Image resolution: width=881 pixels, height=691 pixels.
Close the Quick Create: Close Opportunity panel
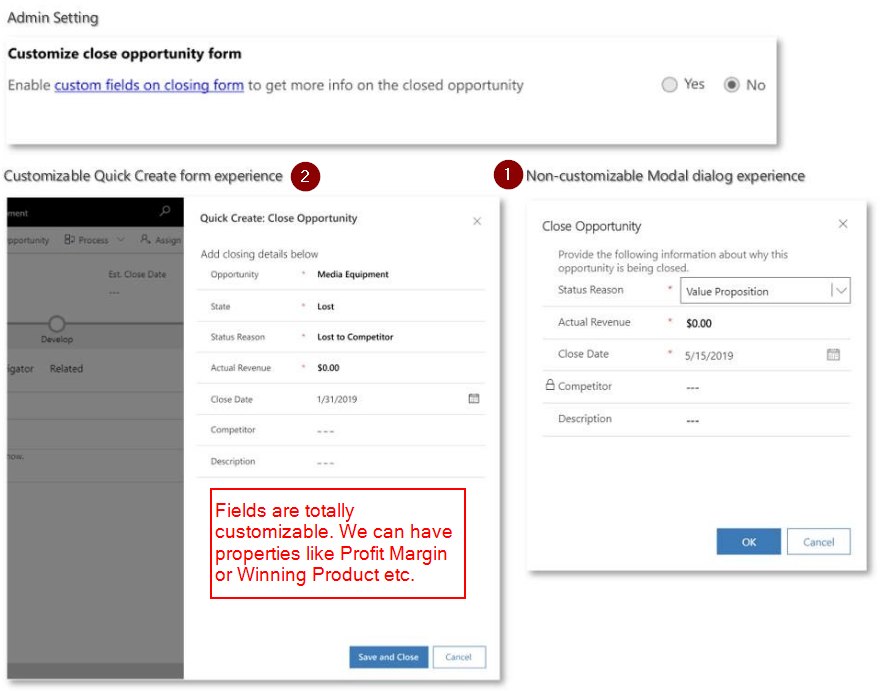[477, 221]
